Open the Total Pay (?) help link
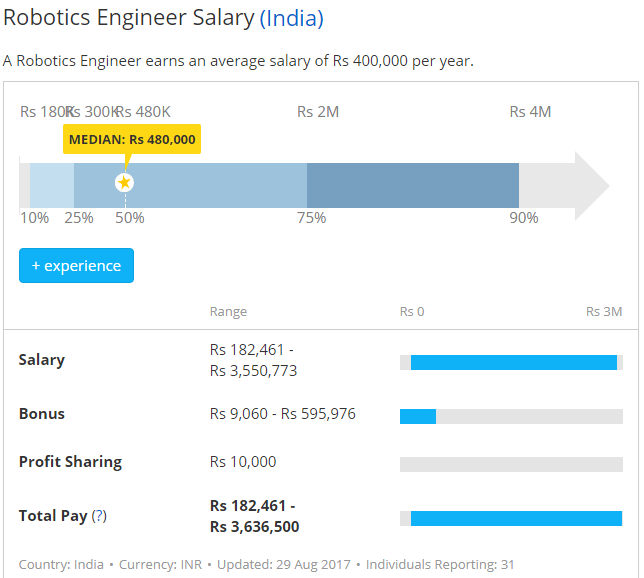The height and width of the screenshot is (578, 644). point(99,516)
